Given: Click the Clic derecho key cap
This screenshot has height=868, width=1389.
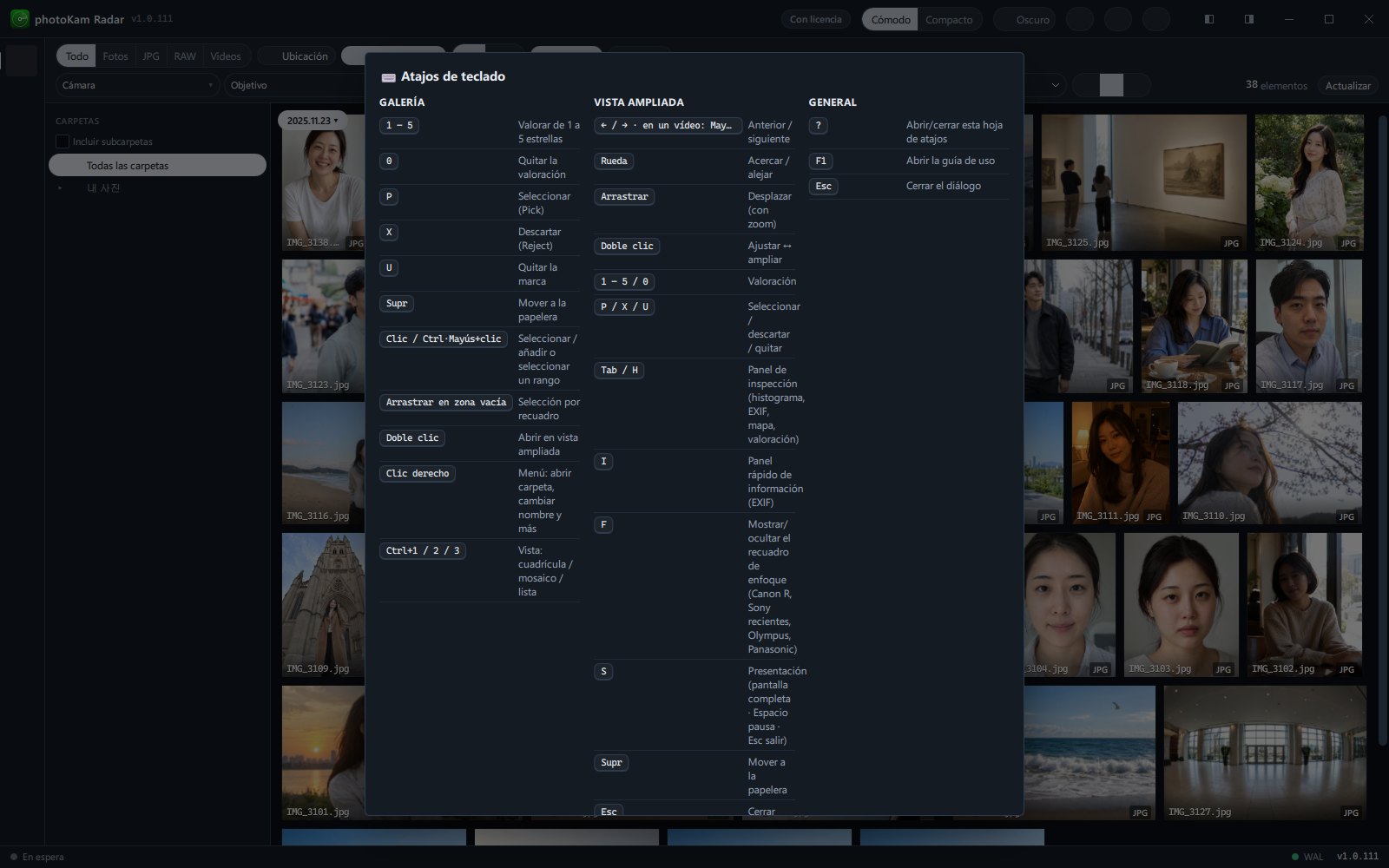Looking at the screenshot, I should 418,473.
